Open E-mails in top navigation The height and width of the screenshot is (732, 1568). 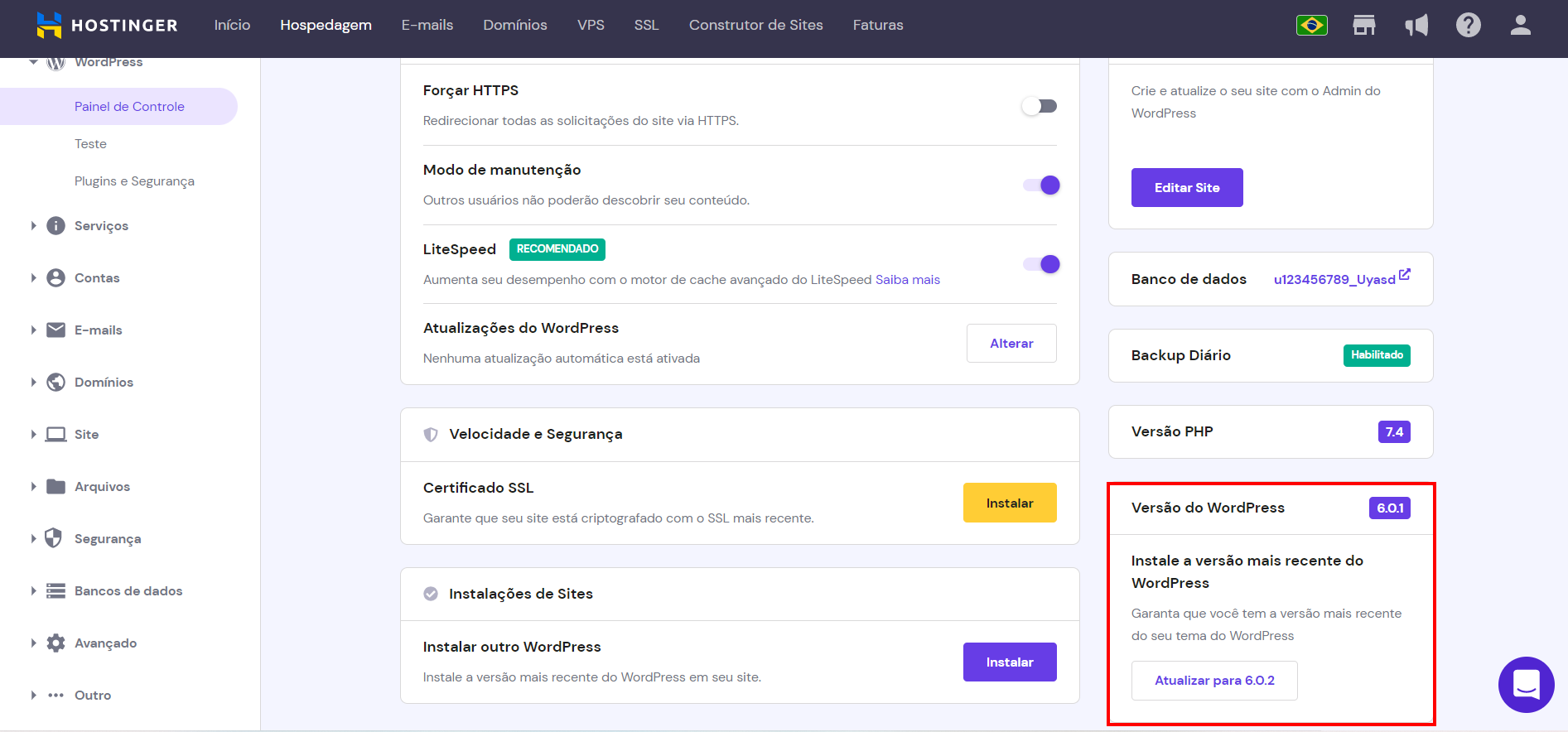427,25
